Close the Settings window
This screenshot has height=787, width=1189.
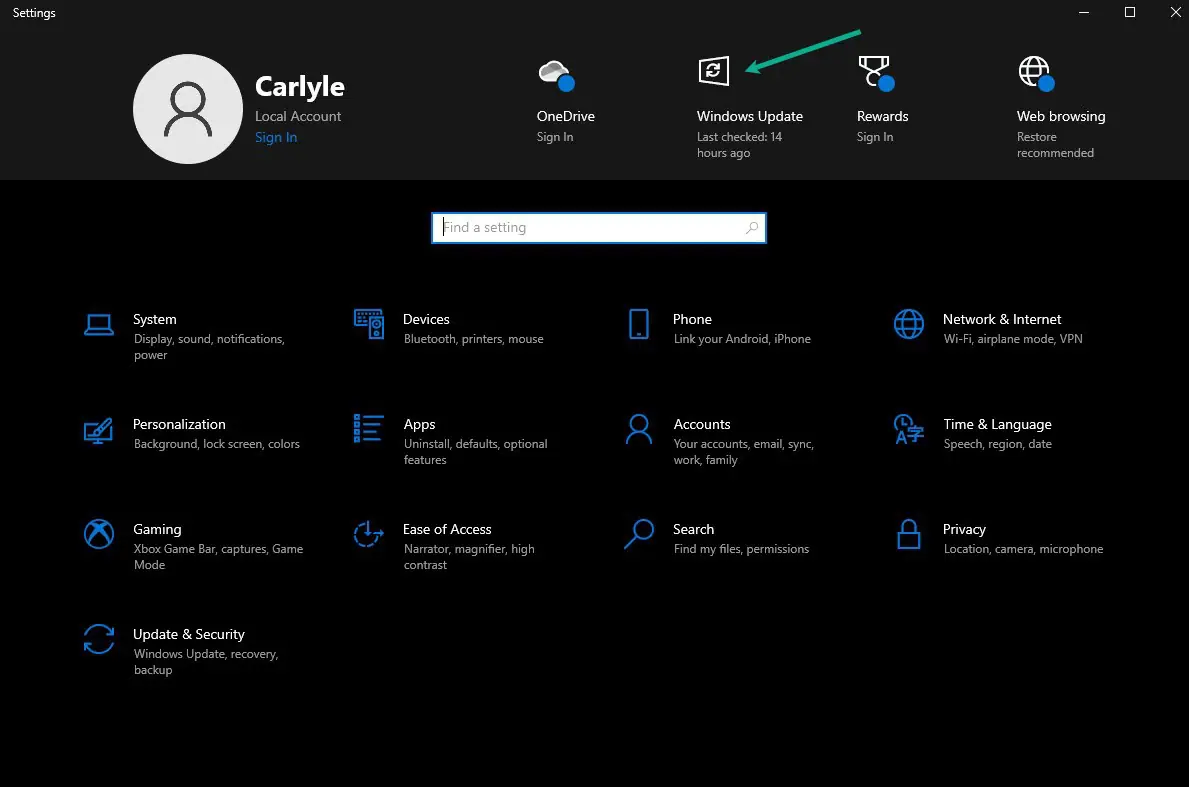pyautogui.click(x=1175, y=12)
